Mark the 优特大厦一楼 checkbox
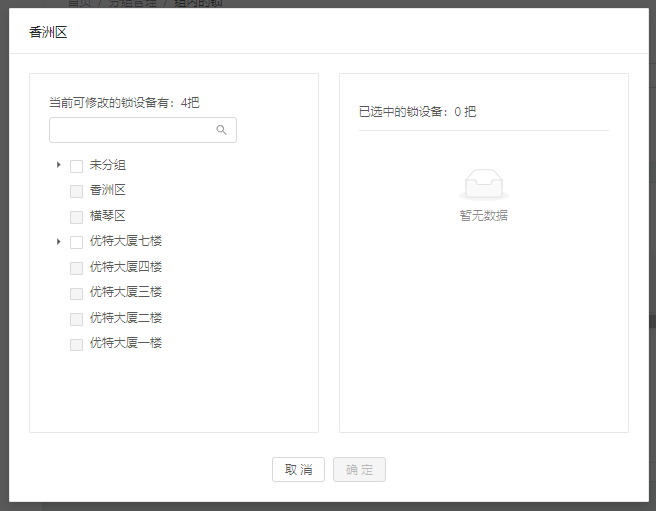This screenshot has height=511, width=656. 76,344
